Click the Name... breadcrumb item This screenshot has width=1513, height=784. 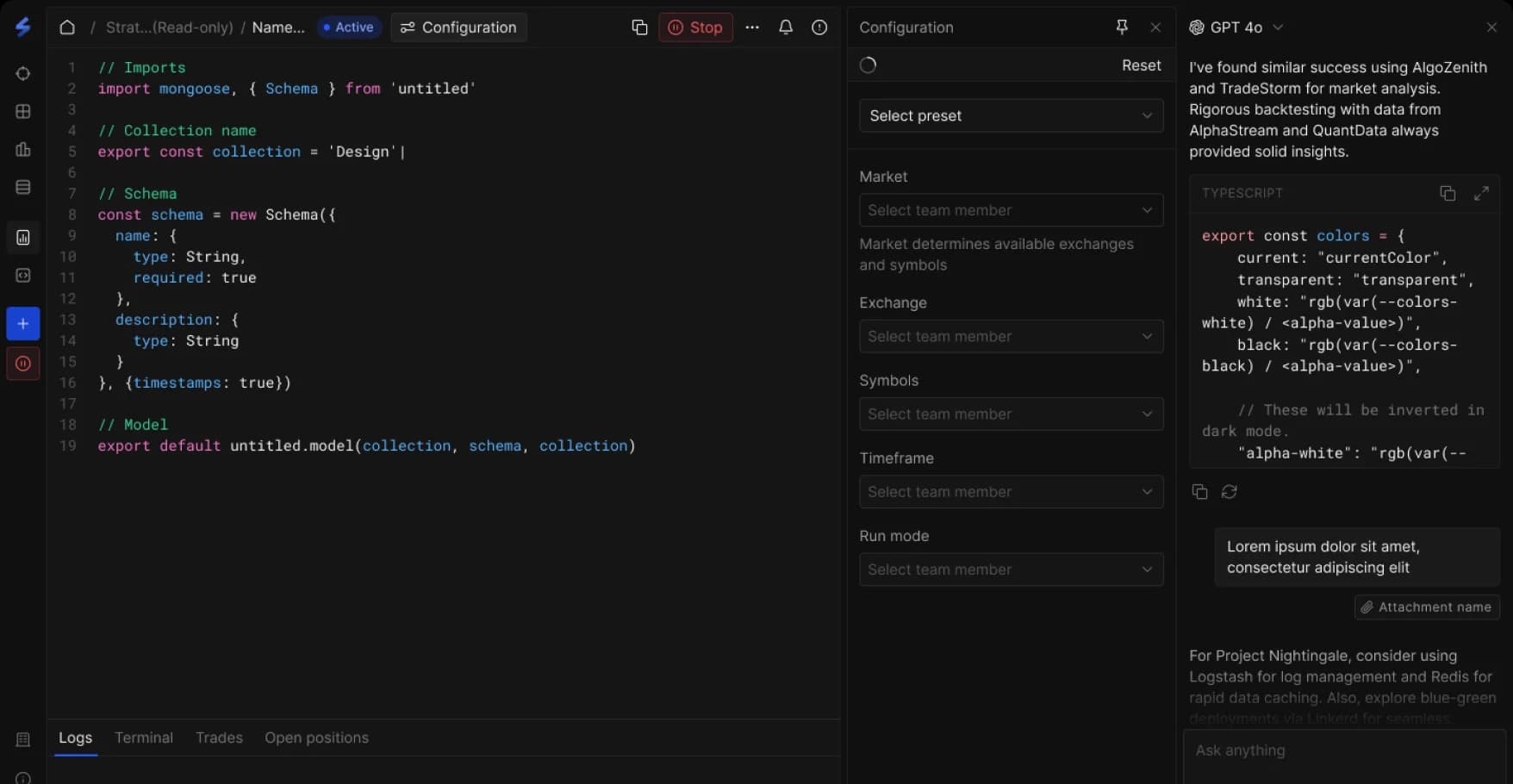tap(278, 28)
